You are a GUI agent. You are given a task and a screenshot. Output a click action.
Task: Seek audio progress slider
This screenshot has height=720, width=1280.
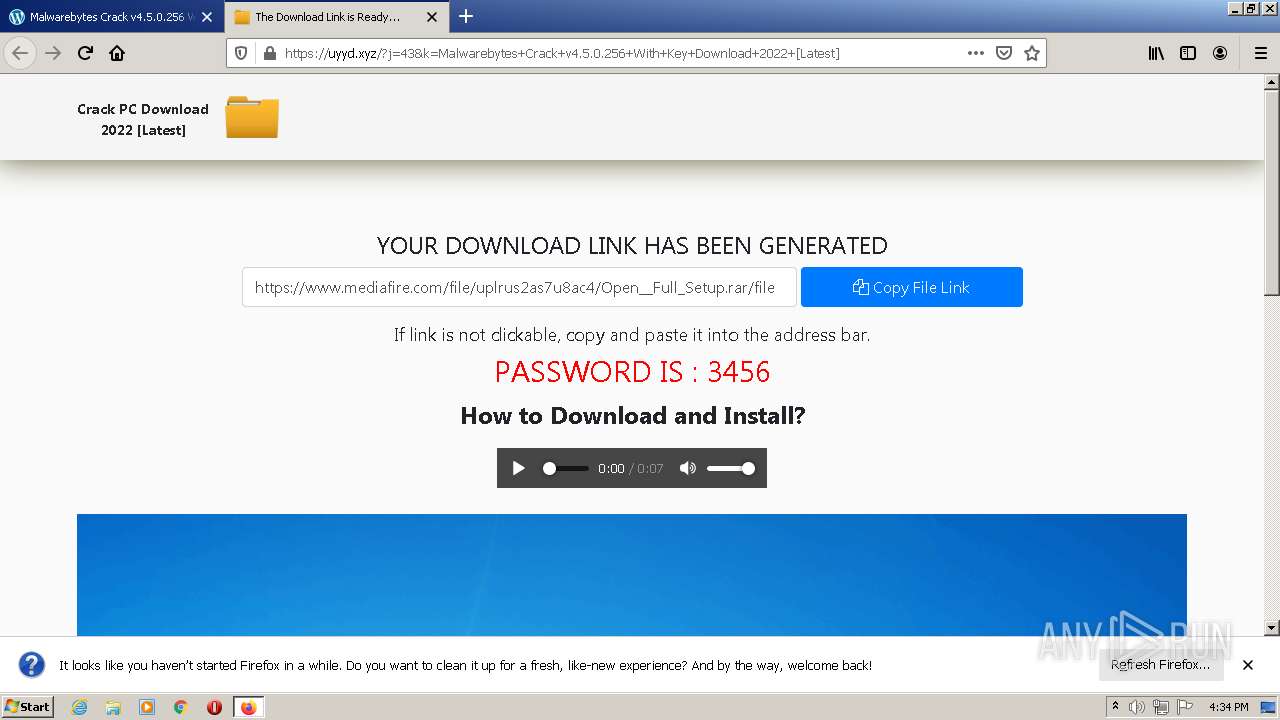coord(565,468)
